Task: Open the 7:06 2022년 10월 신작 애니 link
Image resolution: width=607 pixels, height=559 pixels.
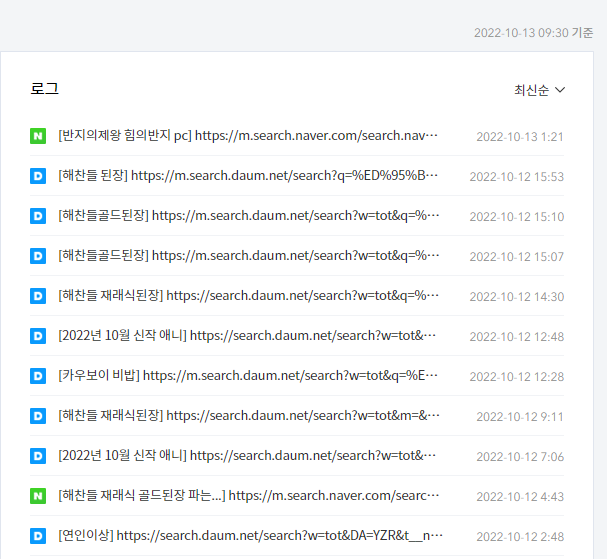Action: [247, 456]
